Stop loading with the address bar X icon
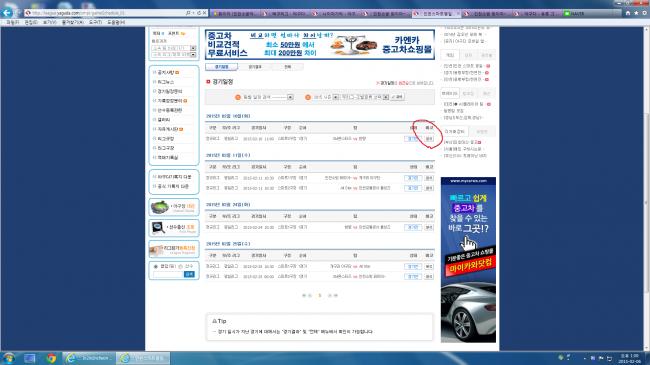Screen dimensions: 650x365 [x=204, y=13]
